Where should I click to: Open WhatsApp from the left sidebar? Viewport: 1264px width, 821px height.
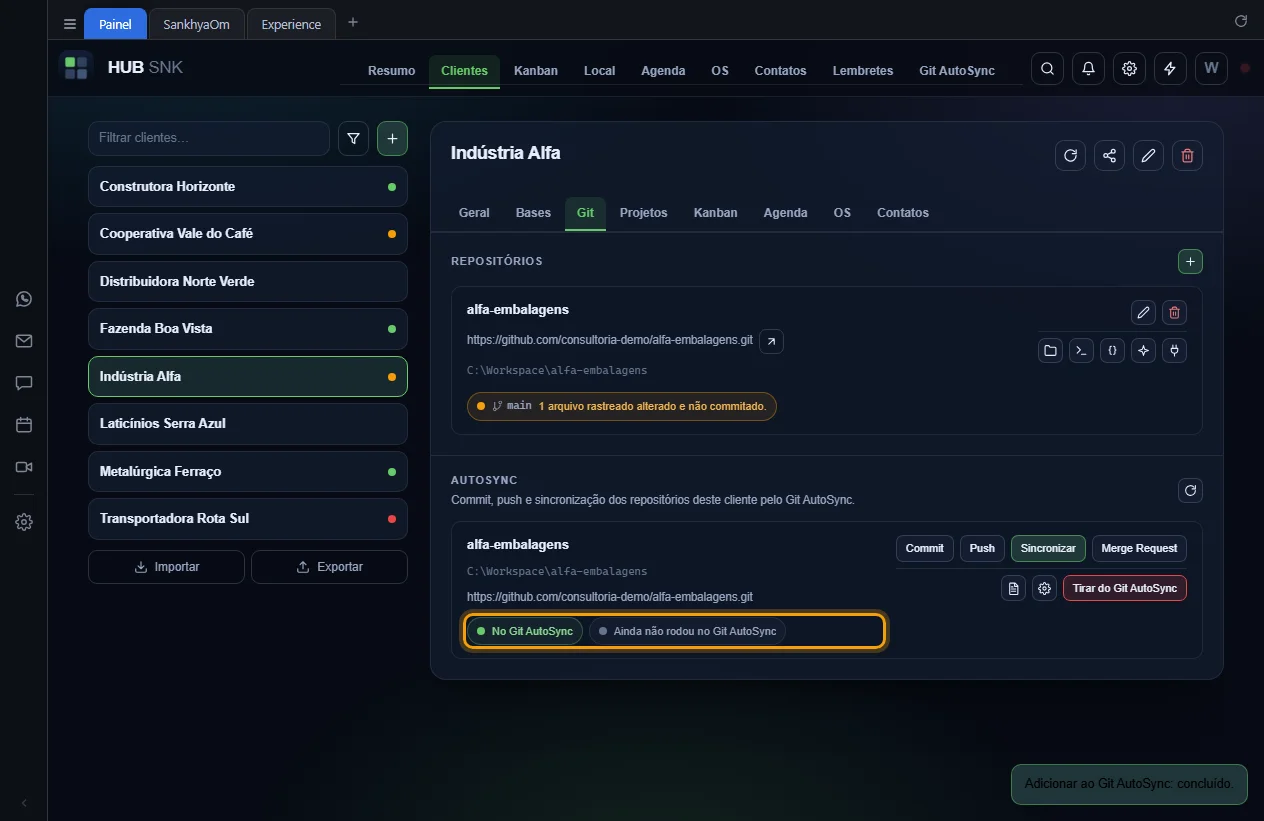pos(24,299)
